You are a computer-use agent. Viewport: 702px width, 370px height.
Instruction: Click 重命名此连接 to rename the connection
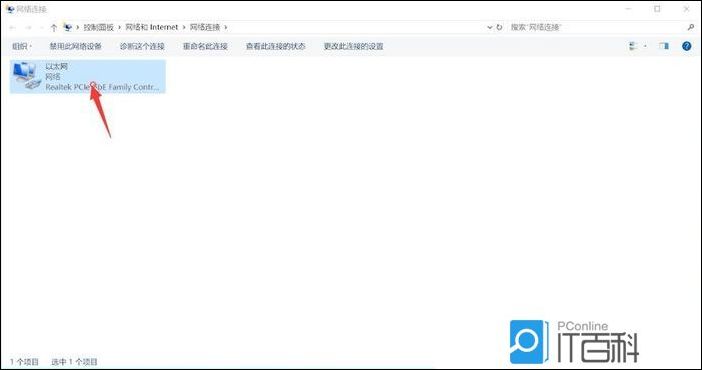coord(205,46)
